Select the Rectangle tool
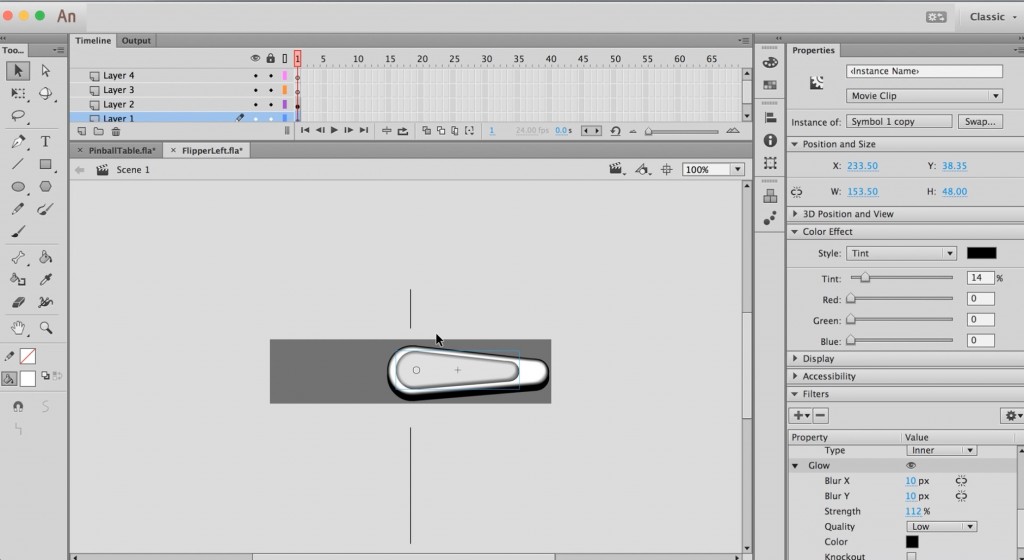The width and height of the screenshot is (1024, 560). point(45,164)
